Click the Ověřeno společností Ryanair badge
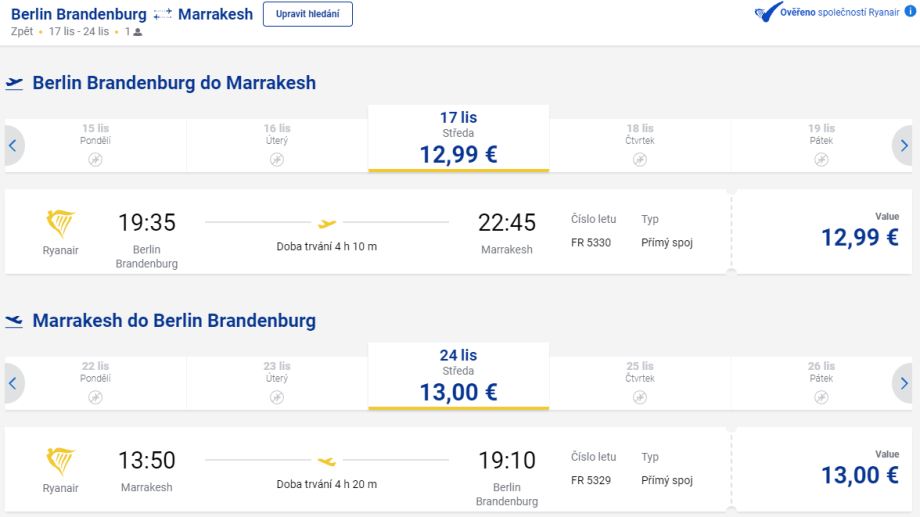The width and height of the screenshot is (920, 517). (839, 14)
